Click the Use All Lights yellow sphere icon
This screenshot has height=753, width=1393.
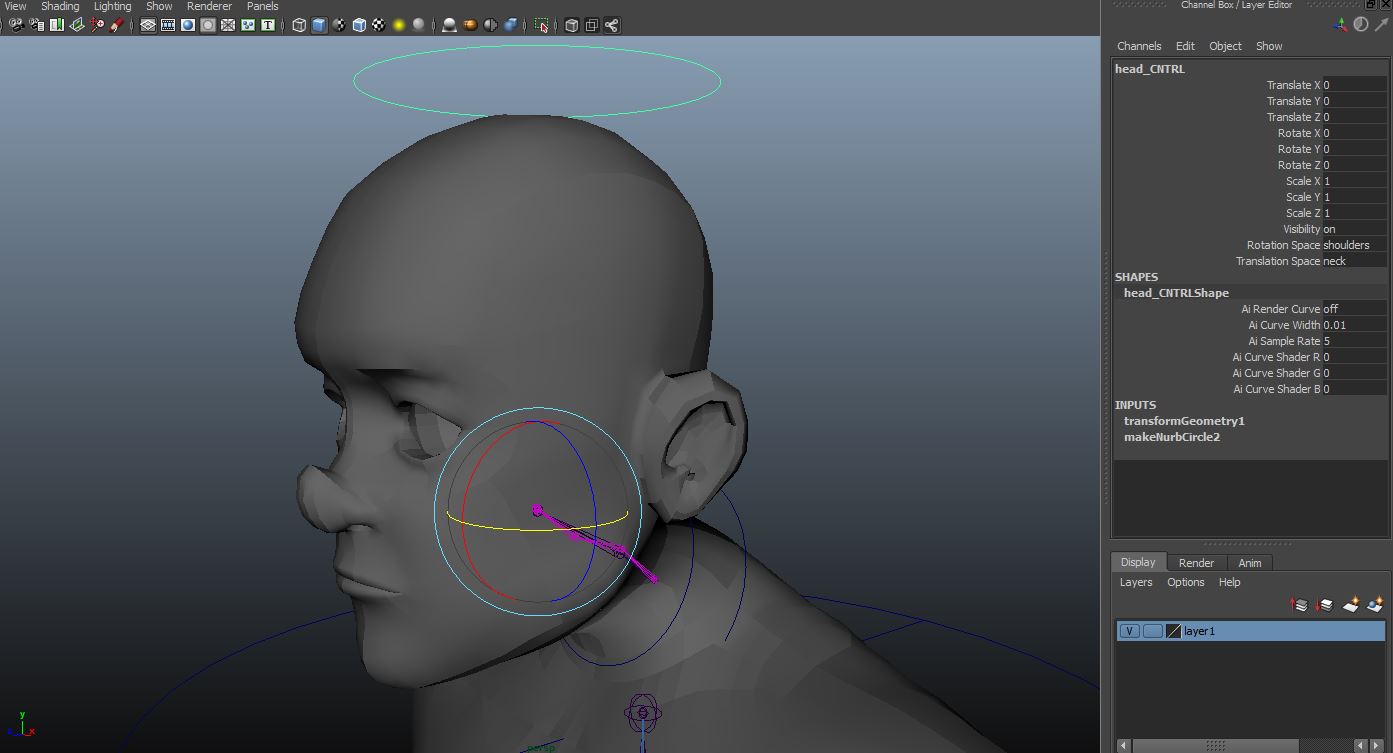pyautogui.click(x=399, y=25)
